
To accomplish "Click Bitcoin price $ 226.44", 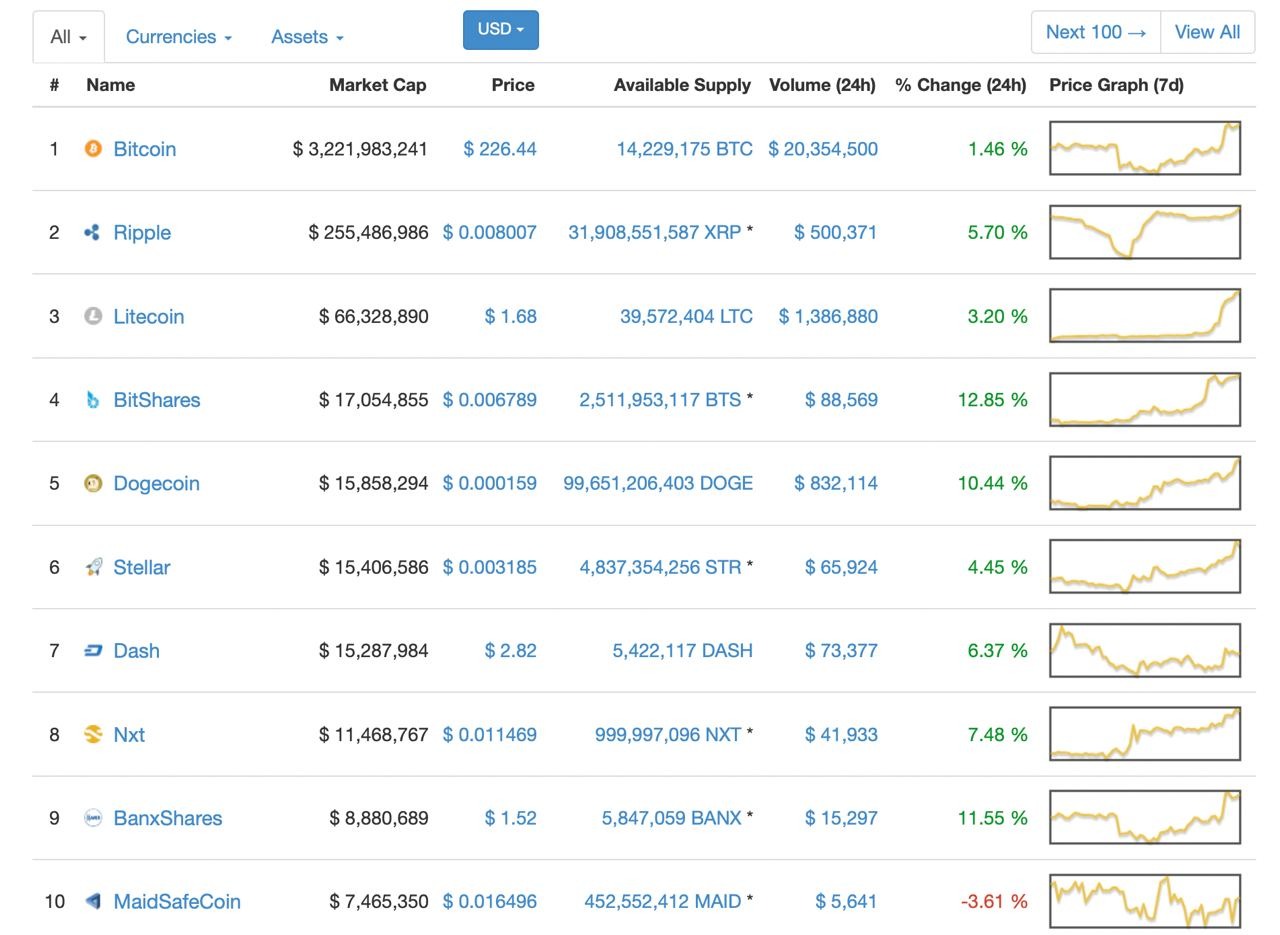I will [500, 149].
